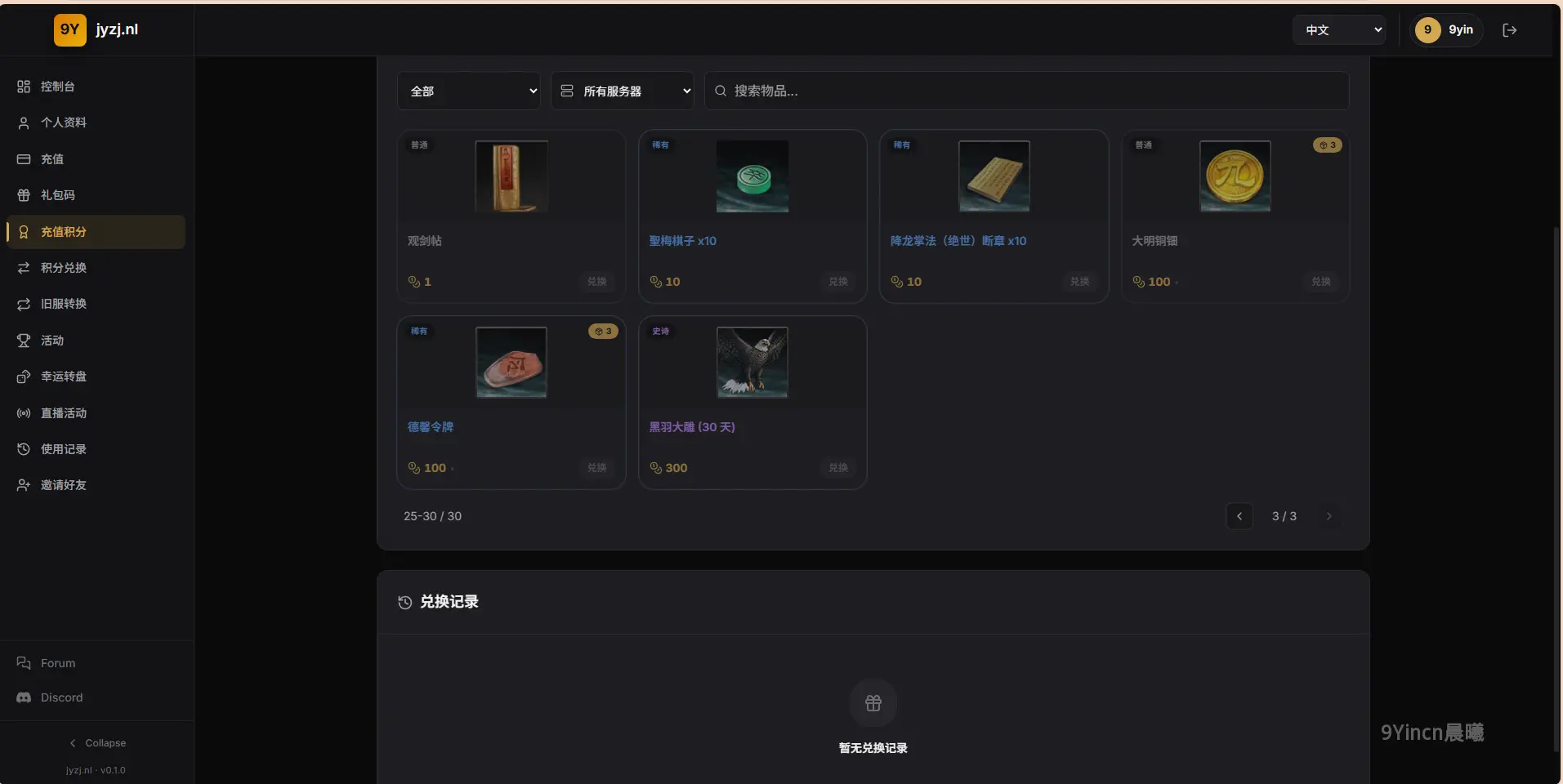
Task: Click the 德馨令牌 token image
Action: [x=511, y=363]
